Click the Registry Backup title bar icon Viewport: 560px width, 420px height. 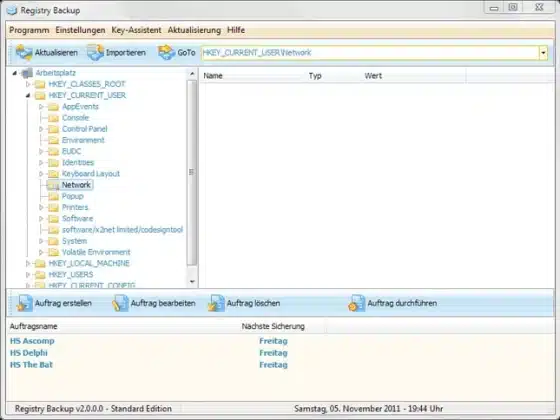[x=12, y=10]
